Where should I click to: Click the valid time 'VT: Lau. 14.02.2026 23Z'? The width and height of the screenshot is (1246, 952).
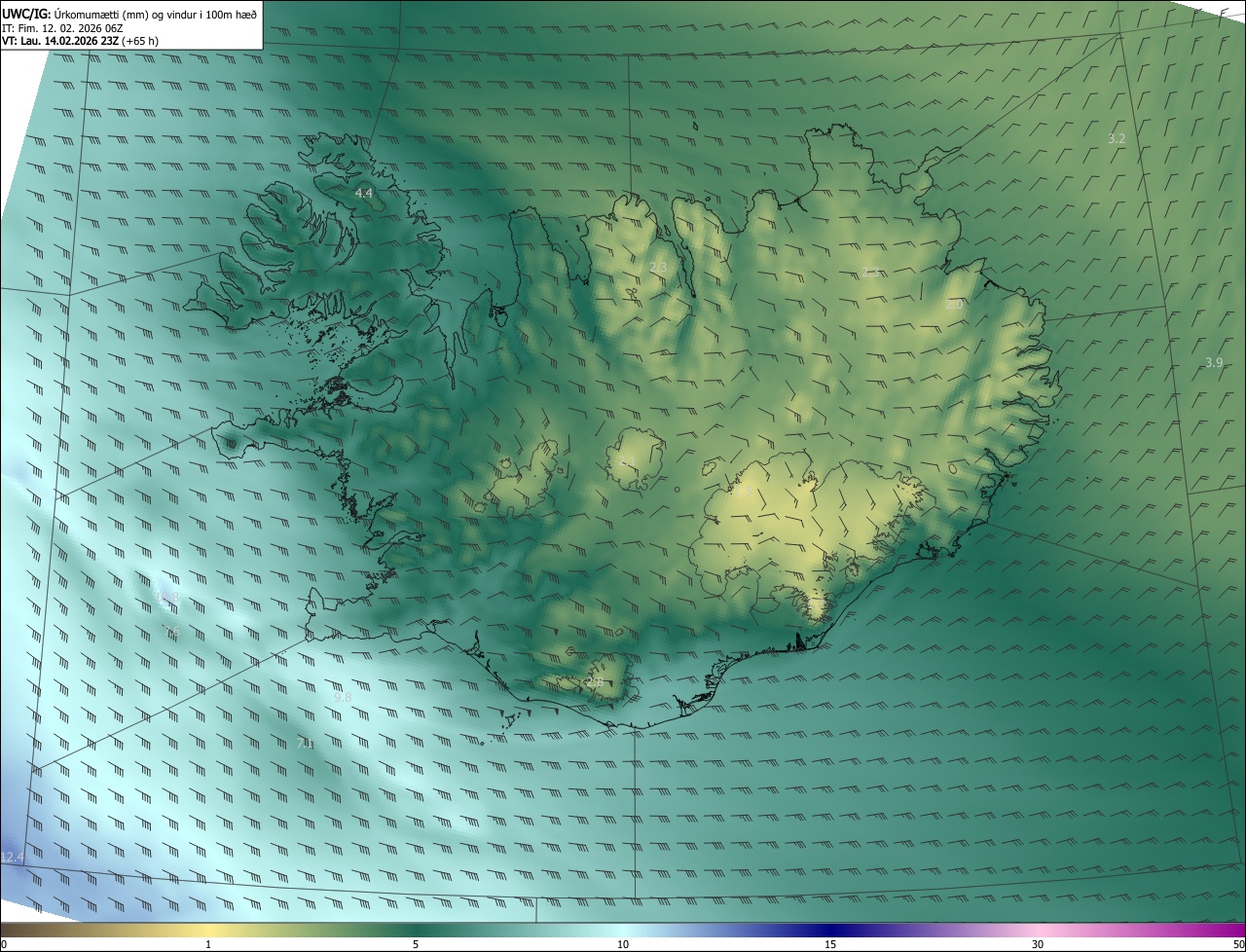point(60,41)
